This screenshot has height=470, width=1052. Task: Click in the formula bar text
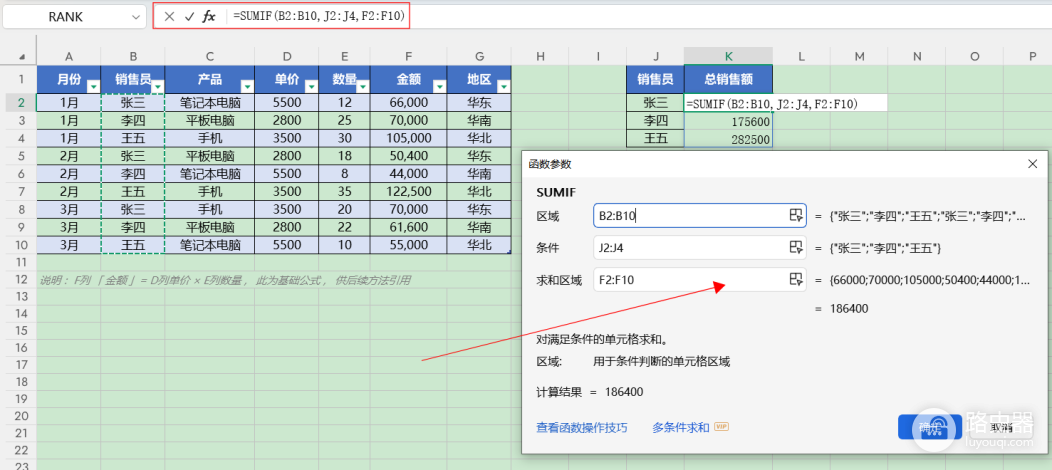(x=319, y=16)
